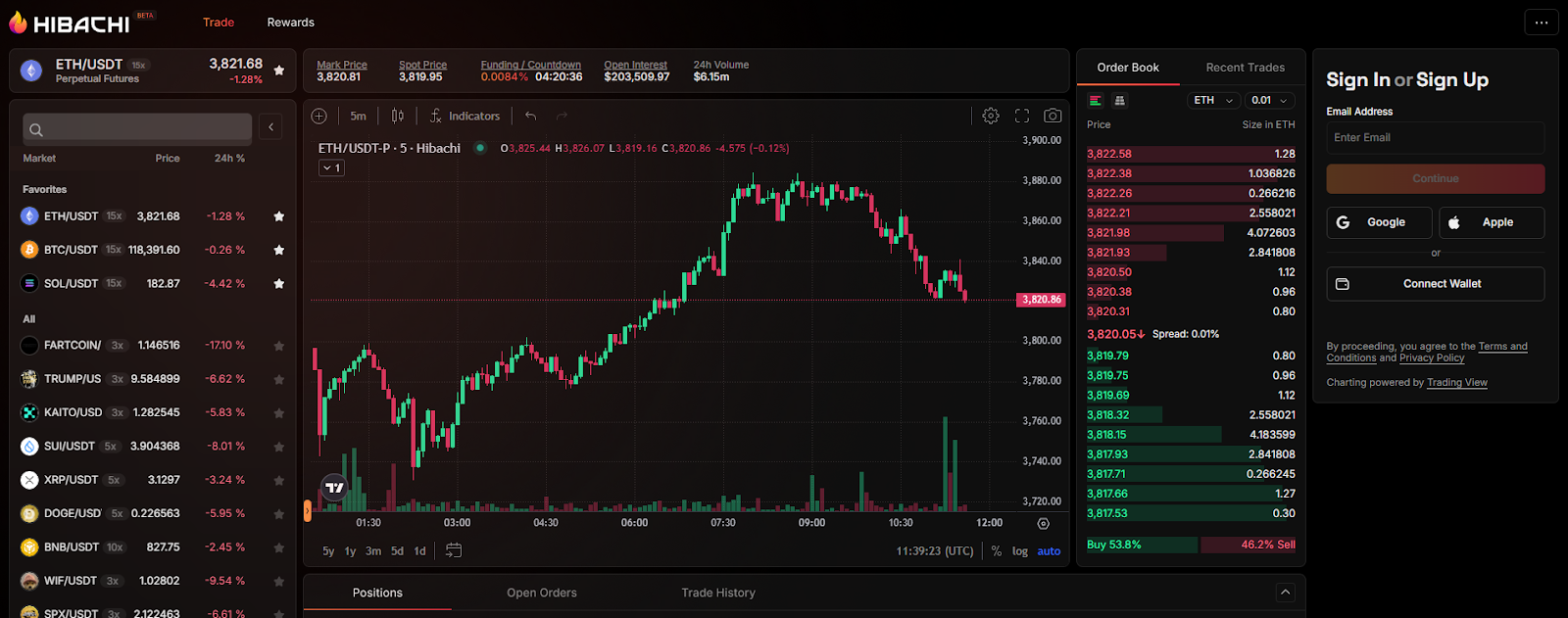Open the three-dots more options menu

[x=1542, y=23]
